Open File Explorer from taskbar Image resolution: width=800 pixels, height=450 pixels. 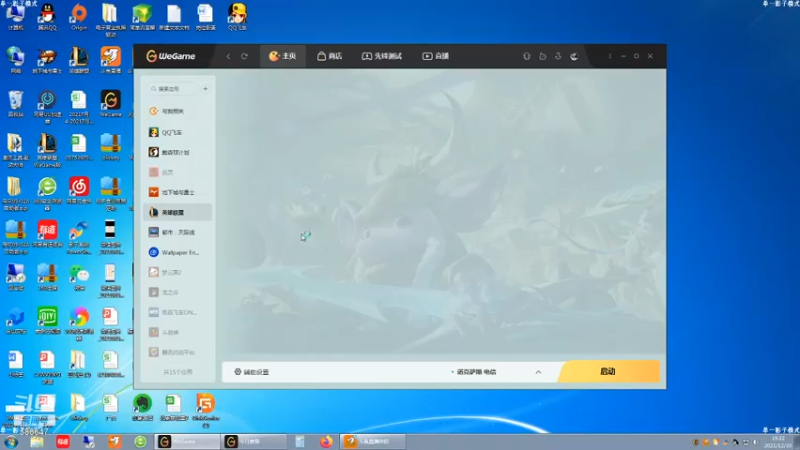[x=37, y=442]
